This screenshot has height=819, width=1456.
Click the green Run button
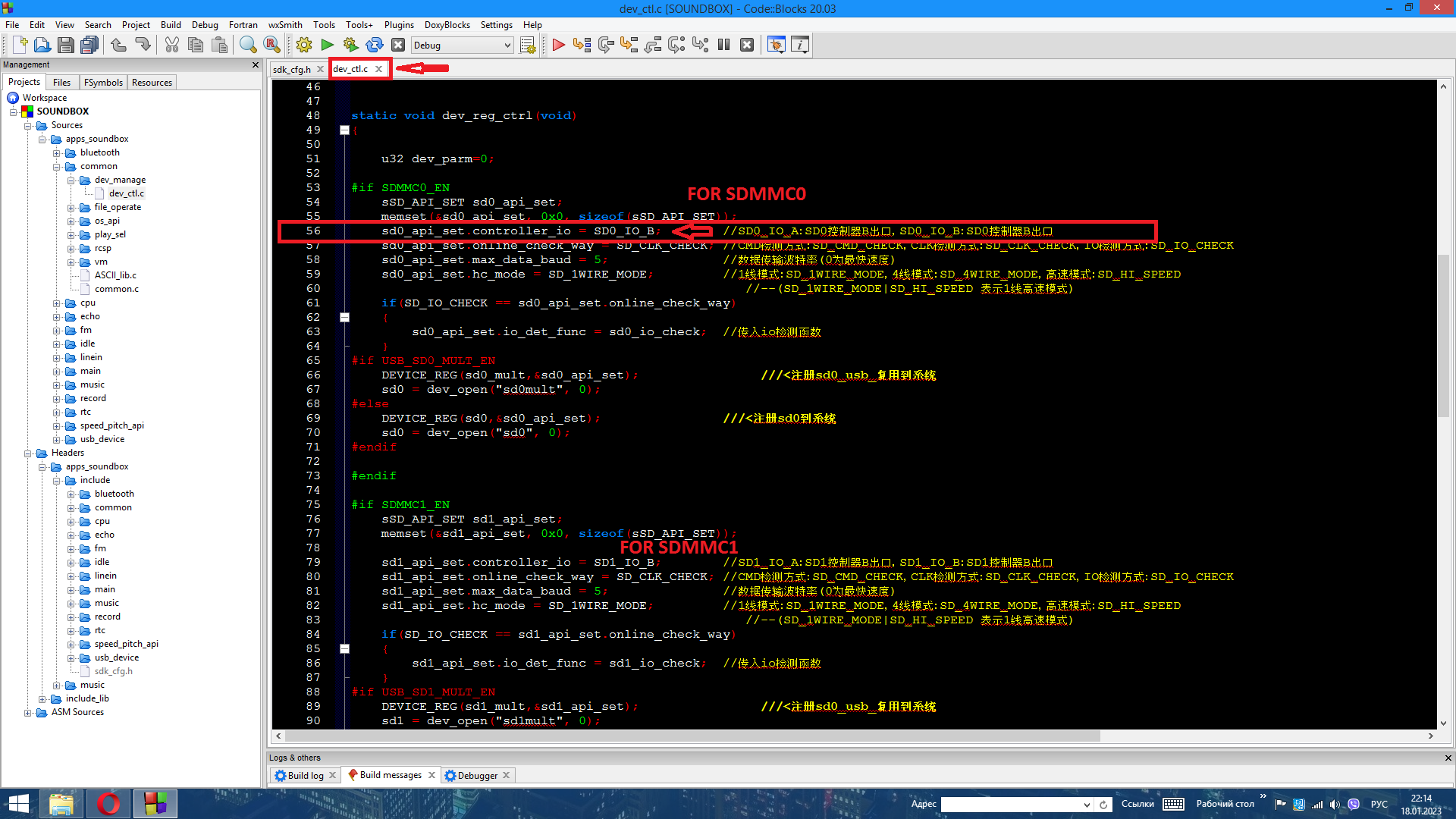coord(328,45)
